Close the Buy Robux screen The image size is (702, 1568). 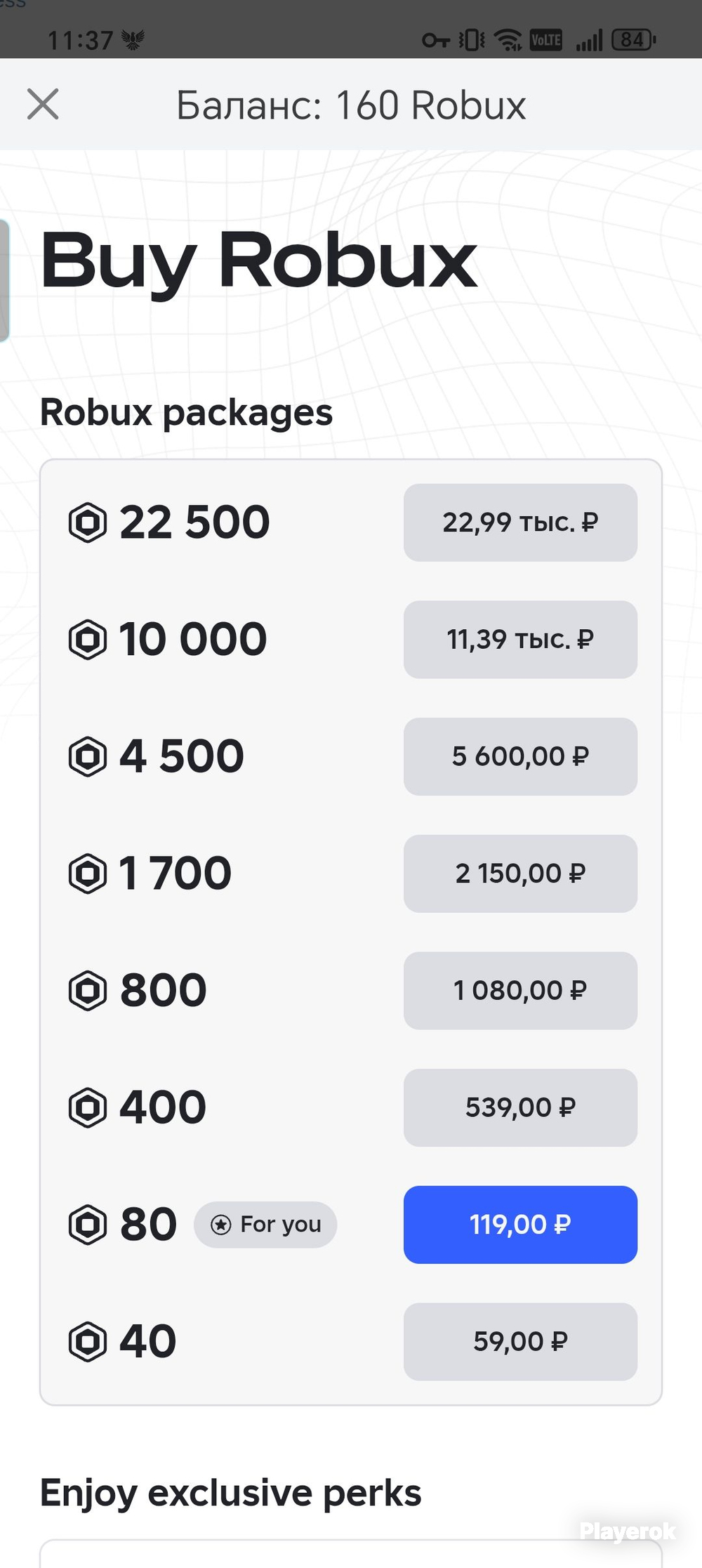pos(43,104)
